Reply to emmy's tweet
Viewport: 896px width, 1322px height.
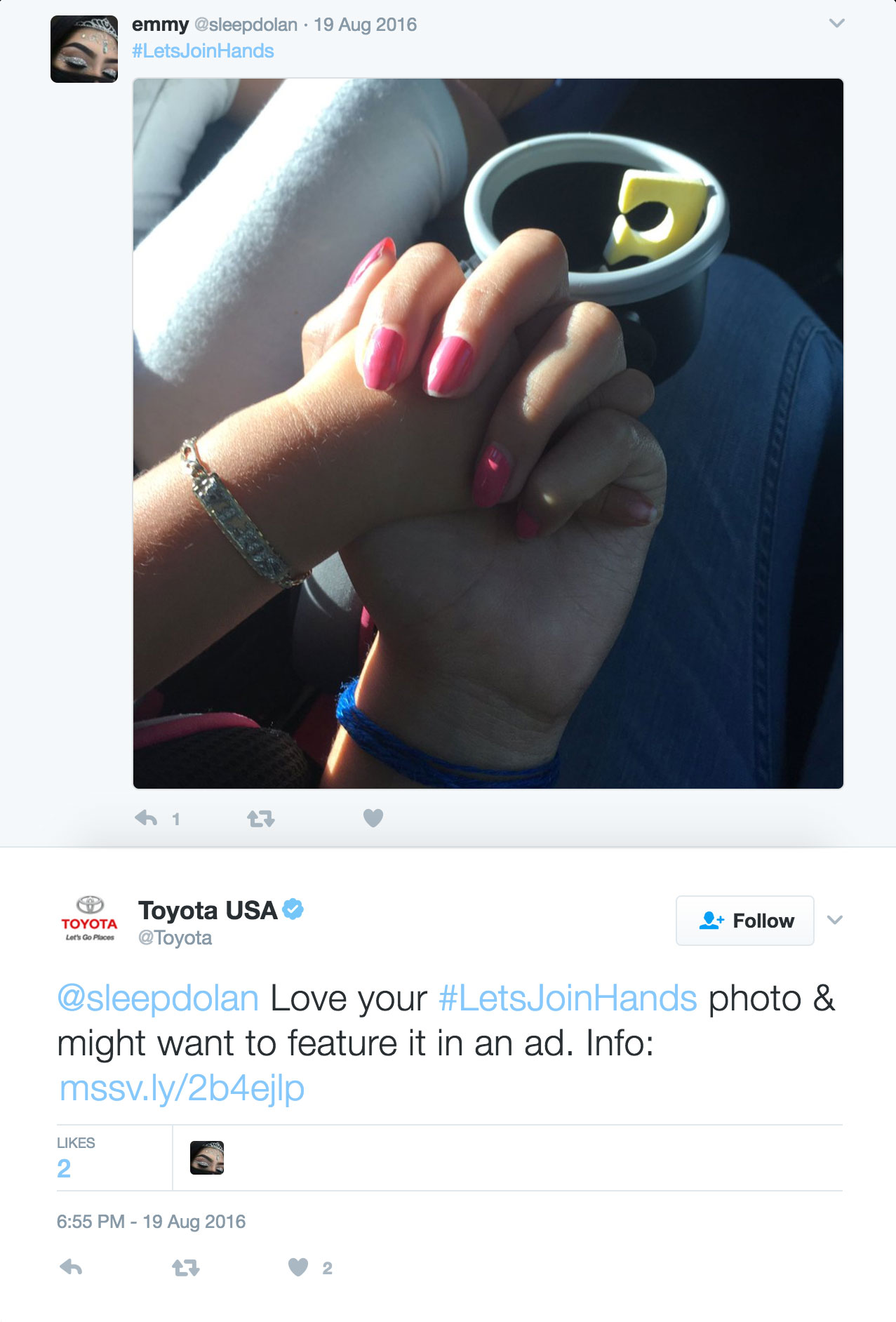[146, 818]
